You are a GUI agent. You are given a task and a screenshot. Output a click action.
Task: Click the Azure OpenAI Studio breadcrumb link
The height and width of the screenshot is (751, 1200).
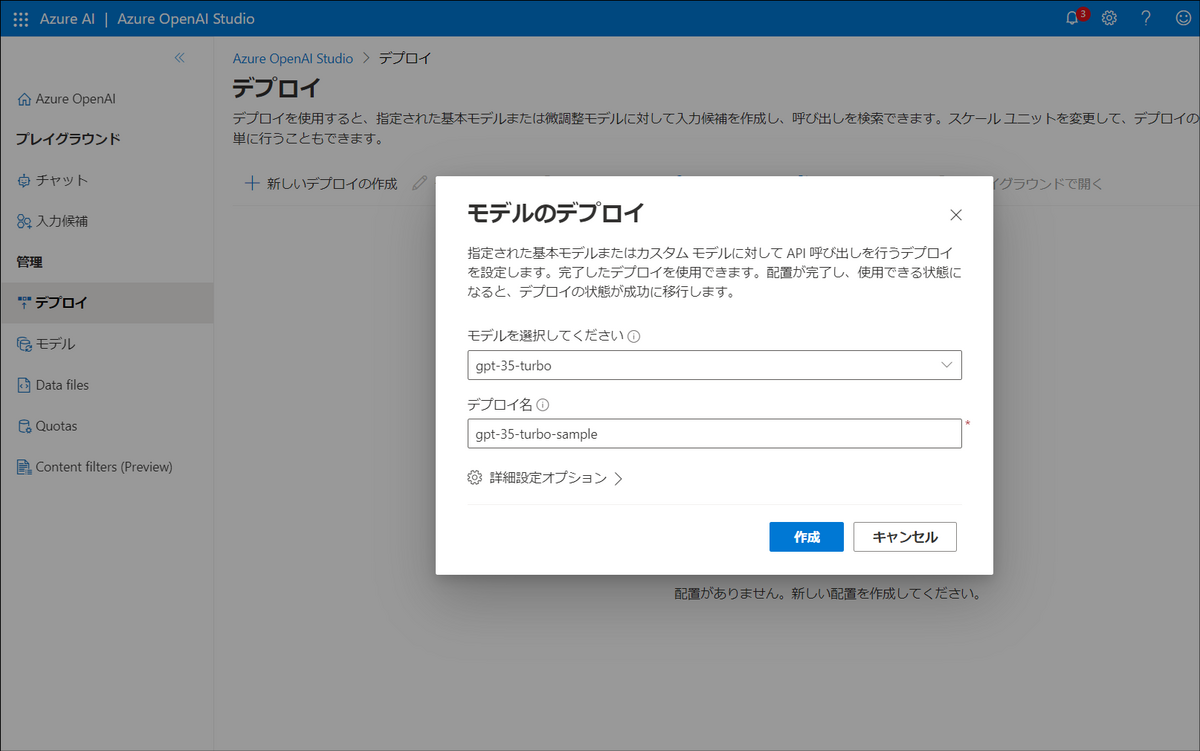293,58
